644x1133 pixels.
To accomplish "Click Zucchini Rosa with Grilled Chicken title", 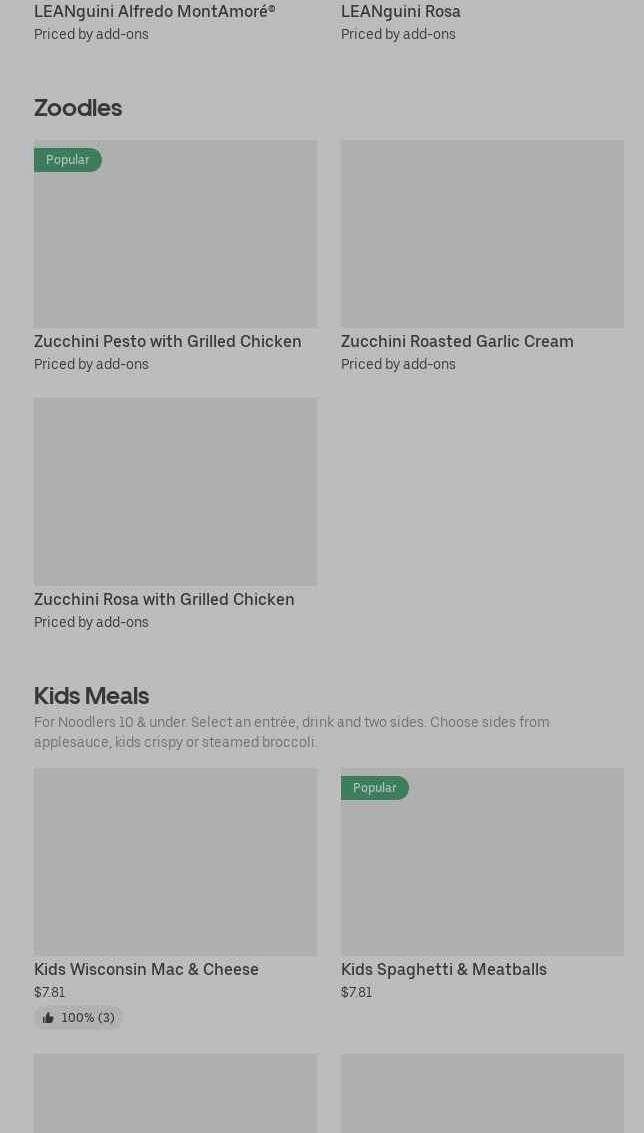I will 164,600.
